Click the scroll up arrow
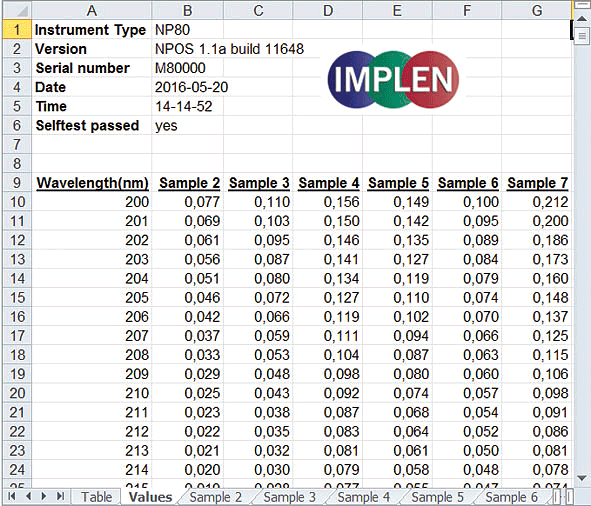Screen dimensions: 591x506 (582, 18)
